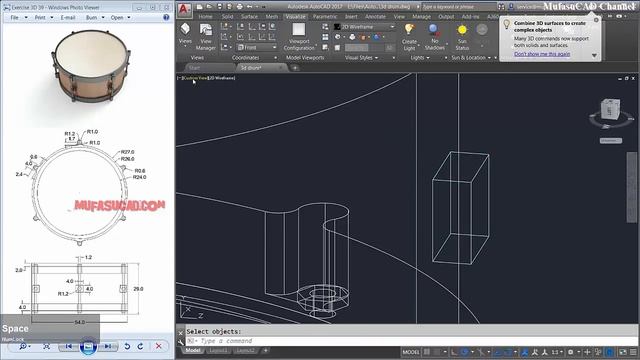Open the Views cube button in the ribbon
This screenshot has width=640, height=360.
pos(185,33)
